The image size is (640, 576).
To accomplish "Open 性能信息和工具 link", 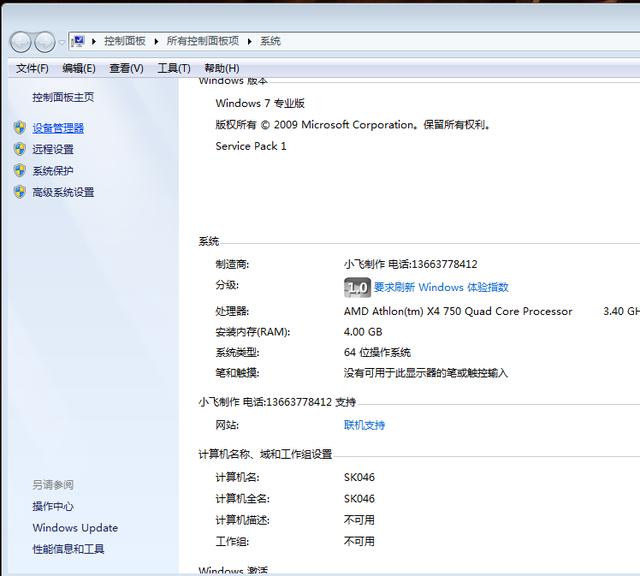I will pos(68,549).
